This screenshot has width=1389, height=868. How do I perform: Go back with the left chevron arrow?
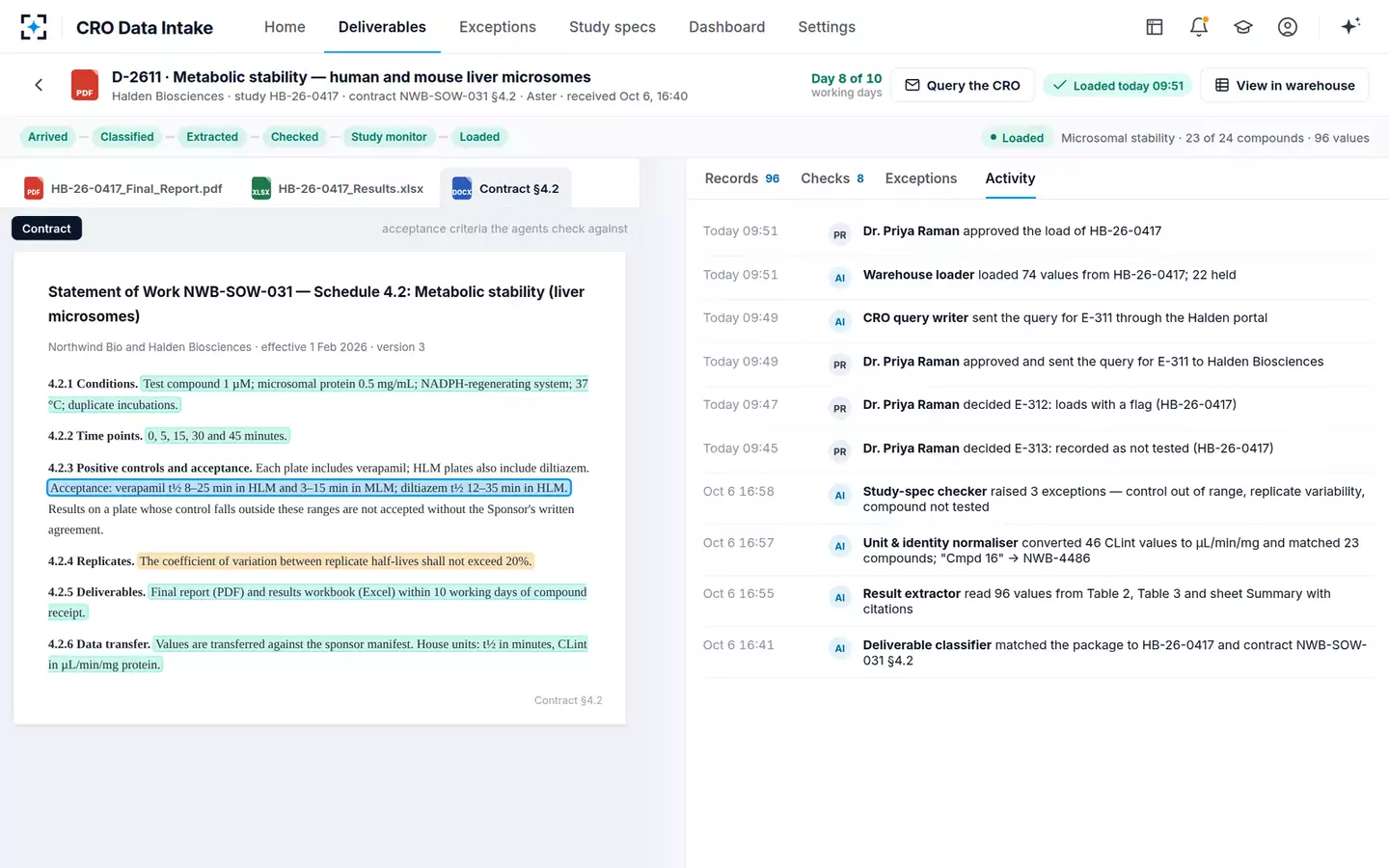coord(39,85)
